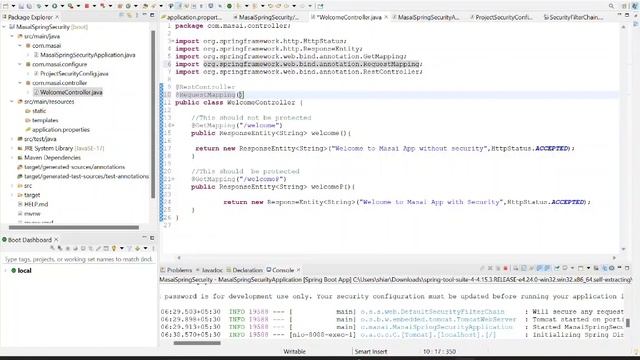
Task: Minimize the Console view
Action: point(619,267)
